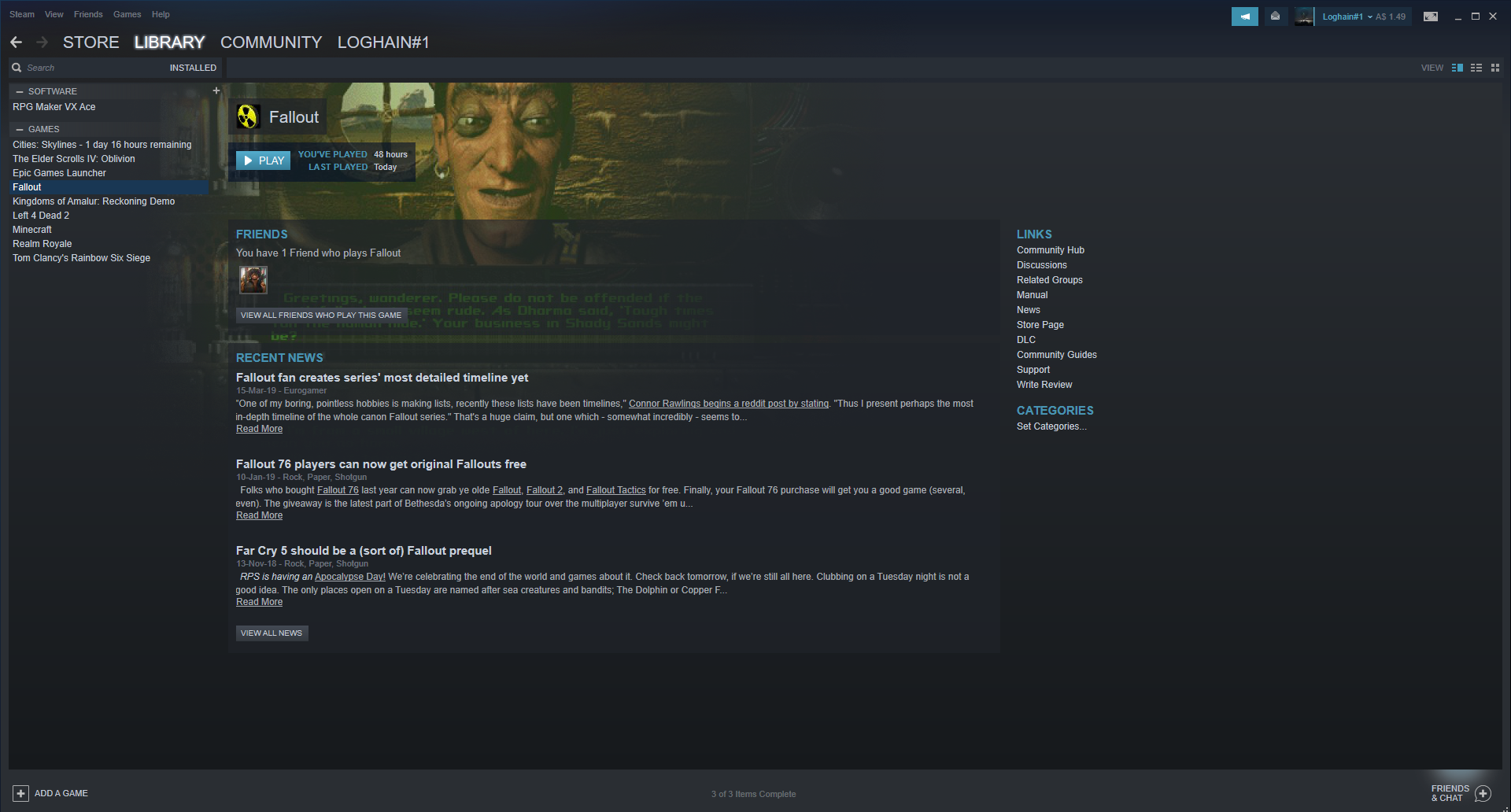The height and width of the screenshot is (812, 1511).
Task: Open the Community Guides link
Action: 1057,355
